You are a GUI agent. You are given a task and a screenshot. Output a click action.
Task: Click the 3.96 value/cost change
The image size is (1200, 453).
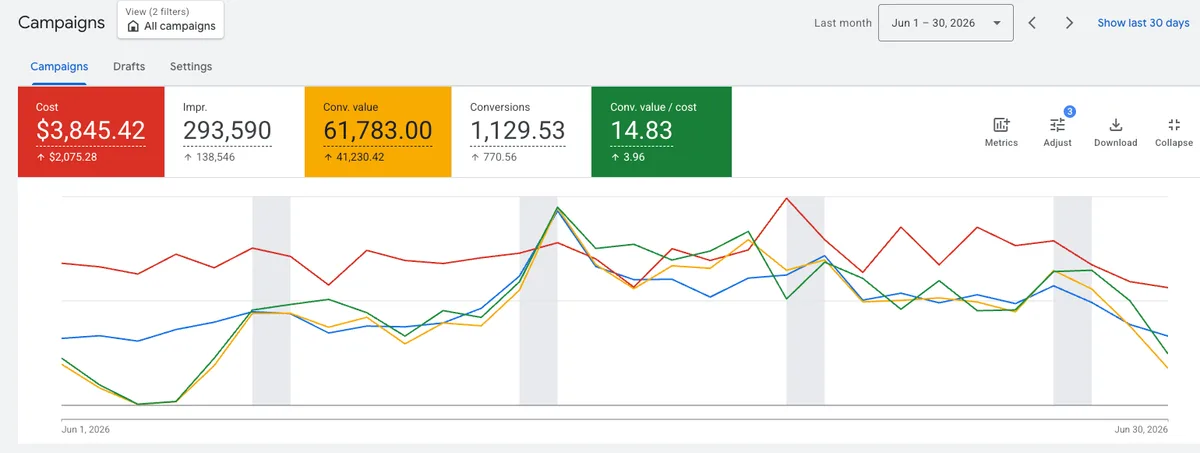(x=633, y=158)
